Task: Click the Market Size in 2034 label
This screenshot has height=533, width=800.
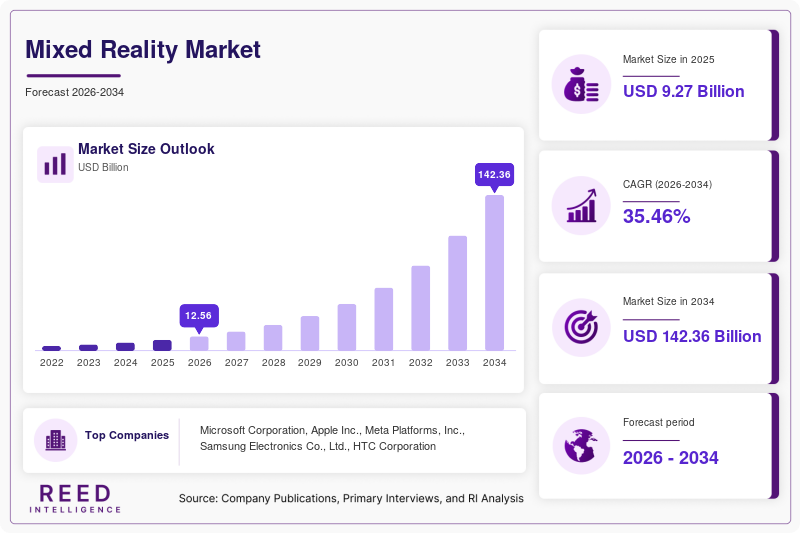Action: click(668, 301)
